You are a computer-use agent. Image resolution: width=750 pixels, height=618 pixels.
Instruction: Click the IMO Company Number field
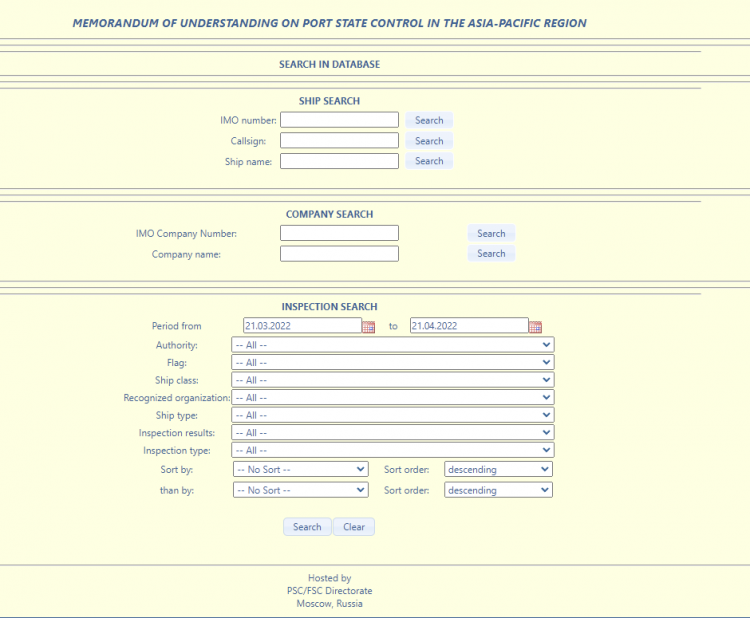pyautogui.click(x=339, y=233)
